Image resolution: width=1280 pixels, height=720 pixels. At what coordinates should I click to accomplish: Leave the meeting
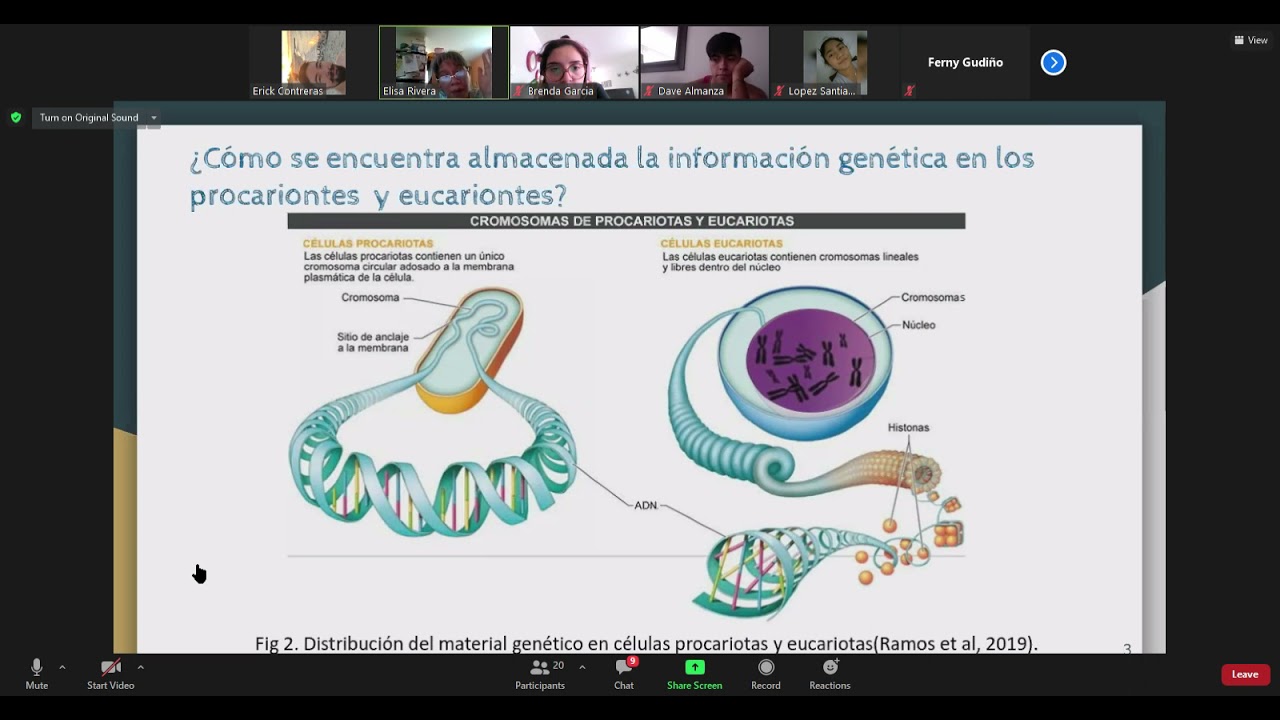[x=1245, y=674]
